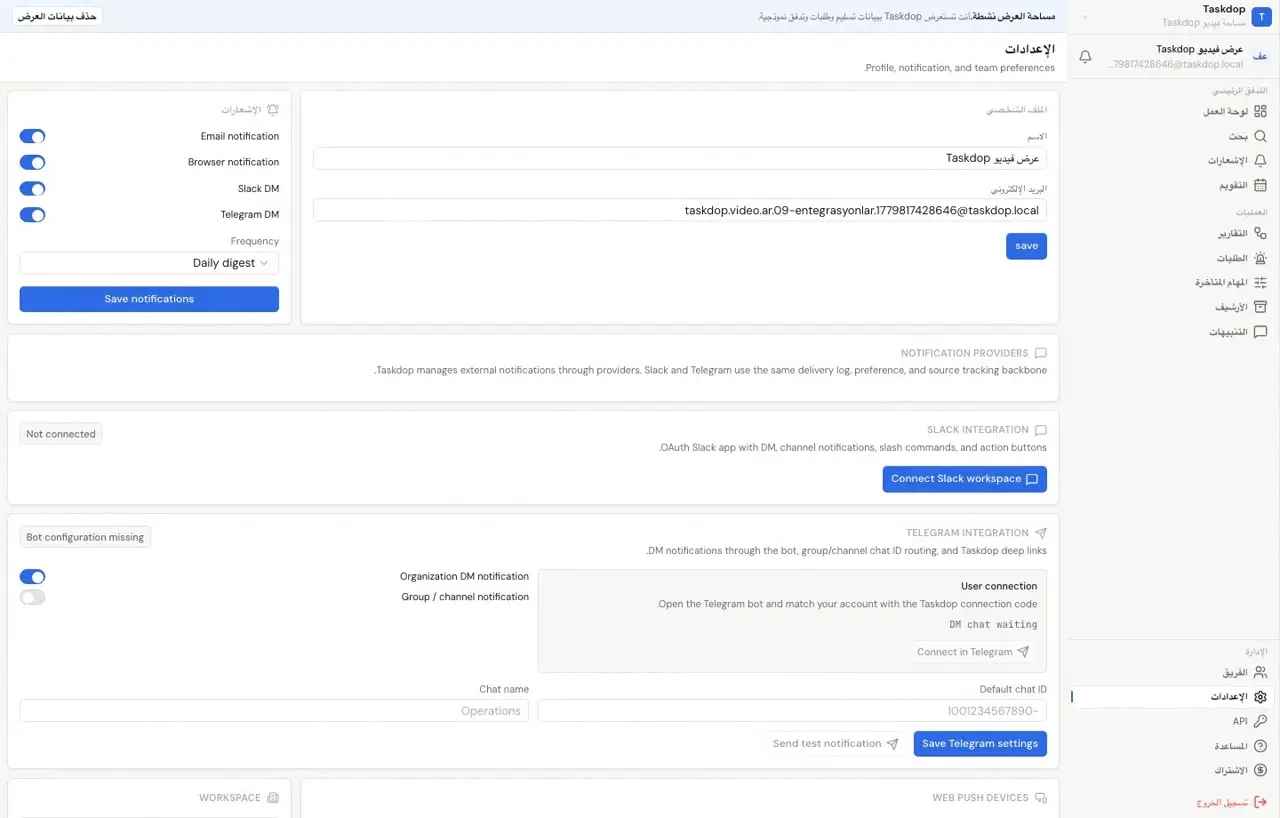This screenshot has width=1280, height=818.
Task: Click the الإعدادات page title
Action: pos(1030,49)
